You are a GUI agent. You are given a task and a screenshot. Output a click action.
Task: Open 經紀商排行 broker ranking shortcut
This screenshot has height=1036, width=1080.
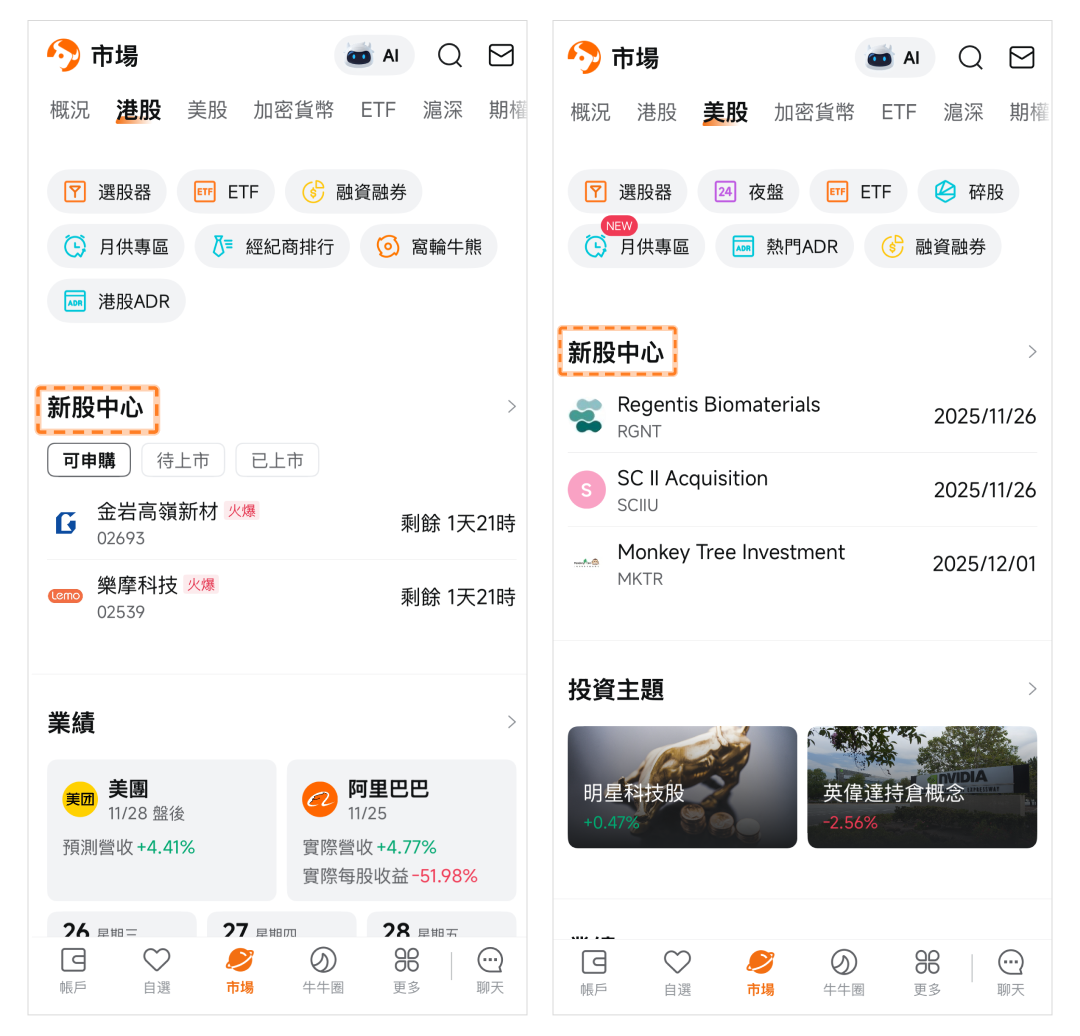point(271,246)
